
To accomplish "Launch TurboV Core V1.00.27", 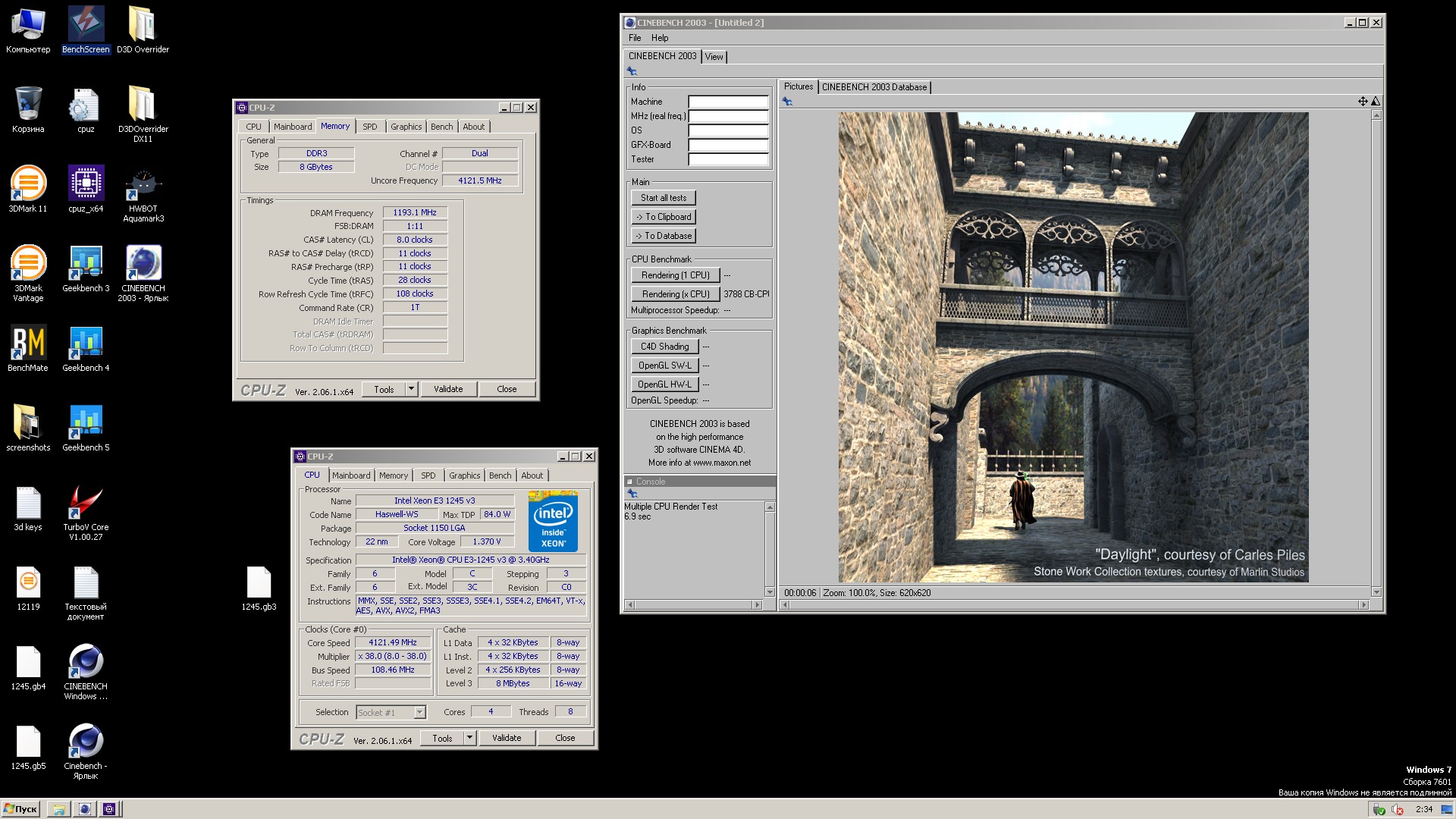I will coord(86,513).
